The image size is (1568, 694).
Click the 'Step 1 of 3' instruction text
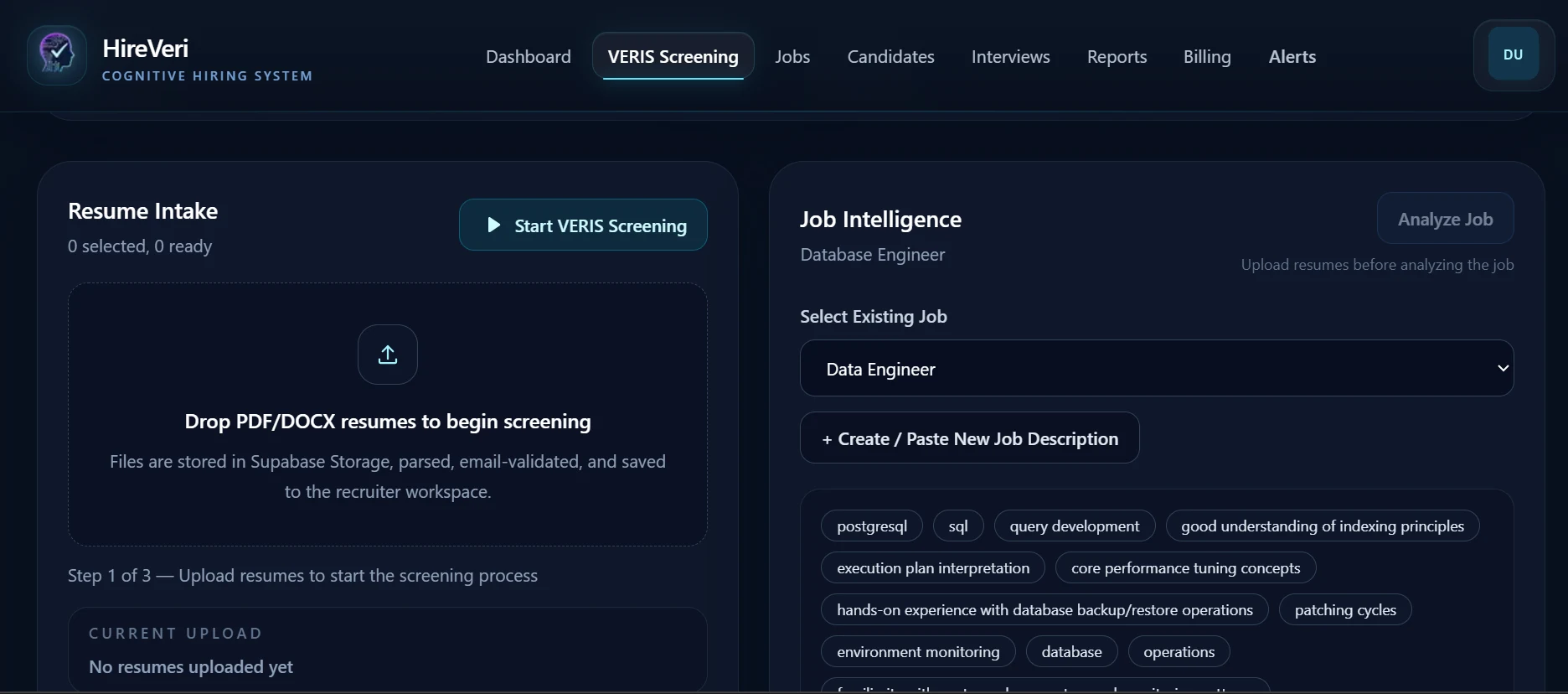pos(302,576)
